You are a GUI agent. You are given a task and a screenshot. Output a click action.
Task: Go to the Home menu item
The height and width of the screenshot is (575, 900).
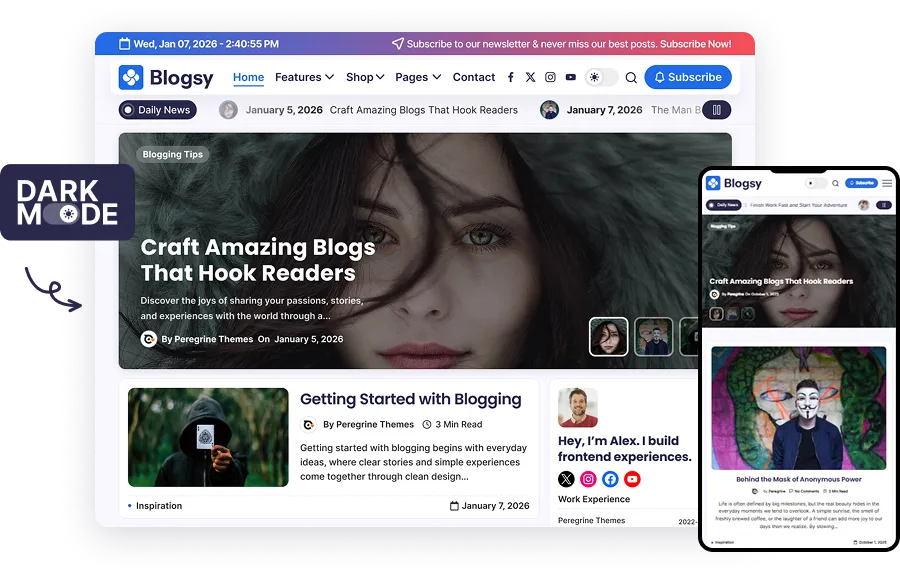[248, 77]
